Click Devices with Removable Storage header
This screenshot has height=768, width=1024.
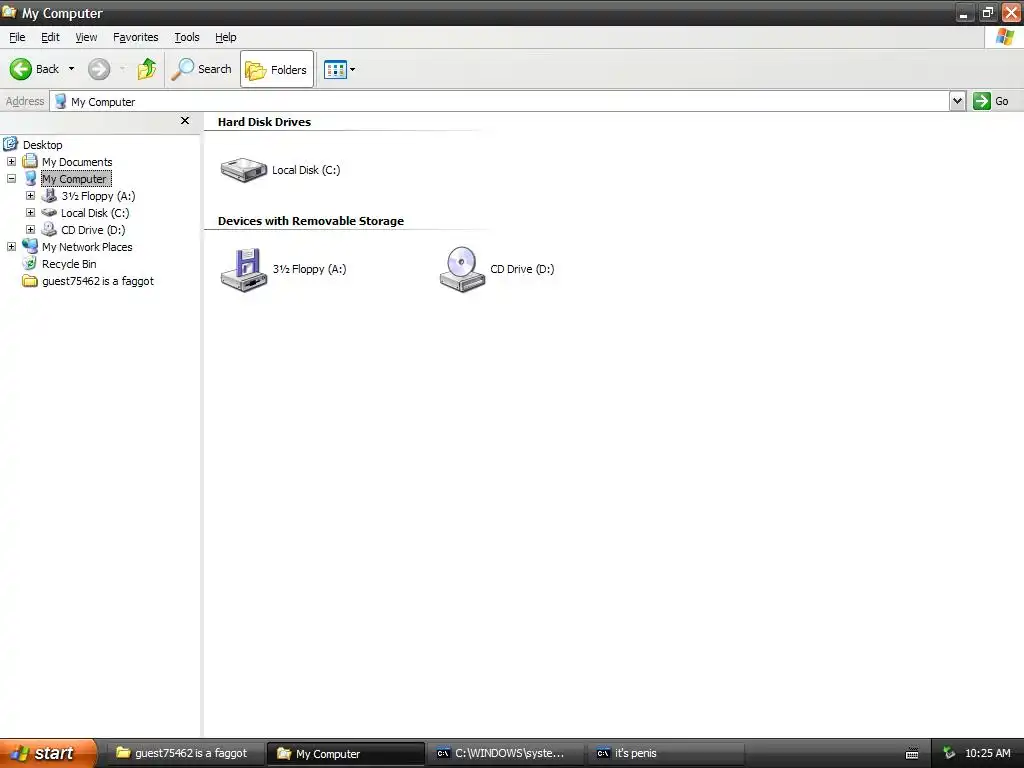(311, 221)
